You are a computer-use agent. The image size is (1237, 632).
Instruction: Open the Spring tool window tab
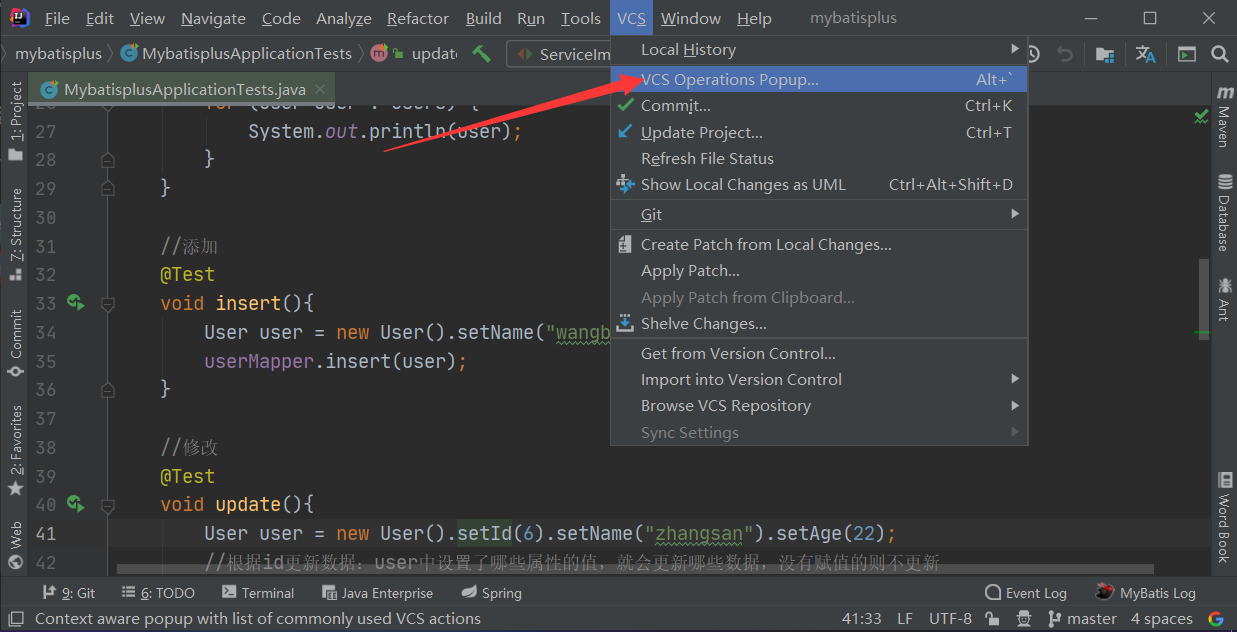coord(492,593)
